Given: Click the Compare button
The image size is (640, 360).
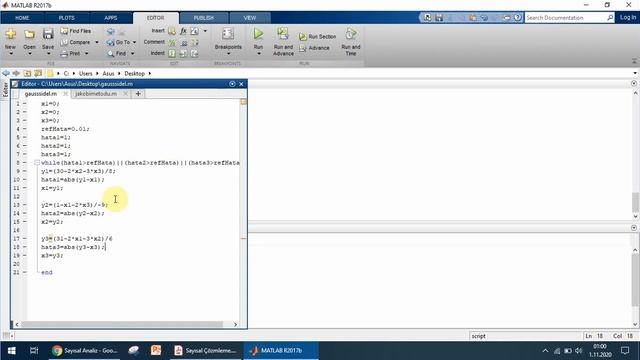Looking at the screenshot, I should click(x=76, y=42).
